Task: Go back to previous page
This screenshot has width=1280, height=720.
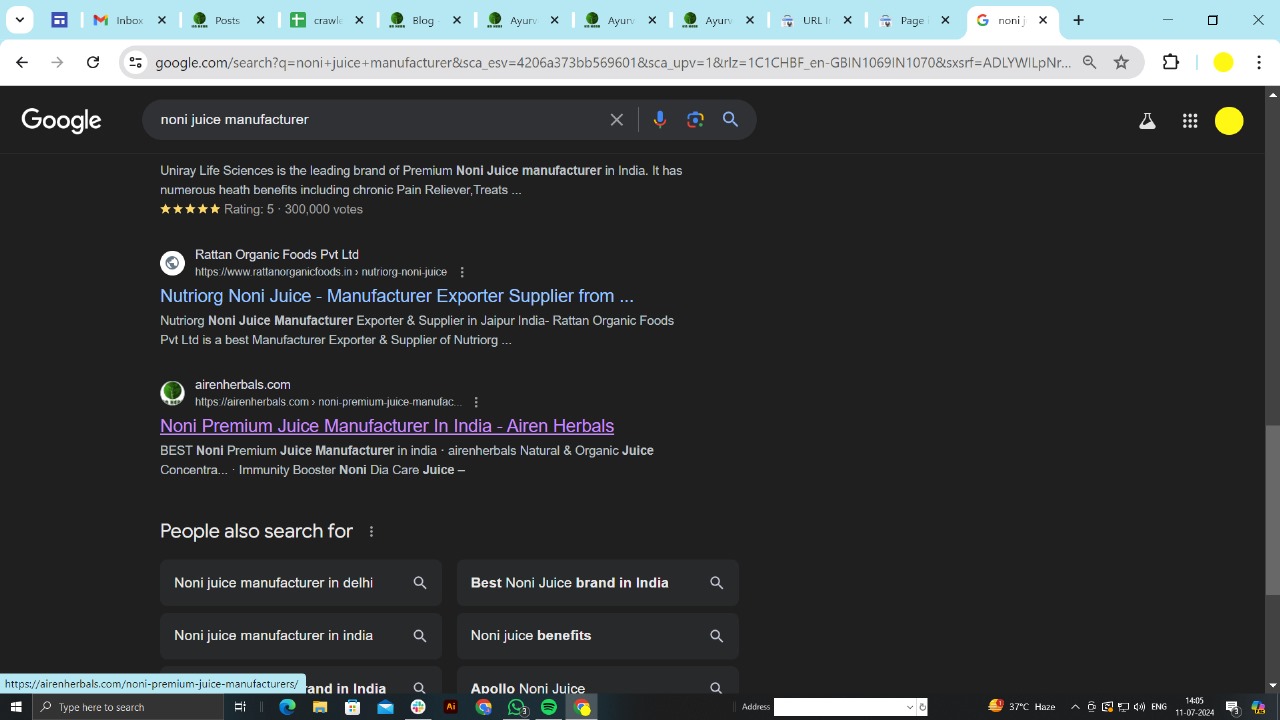Action: tap(22, 62)
